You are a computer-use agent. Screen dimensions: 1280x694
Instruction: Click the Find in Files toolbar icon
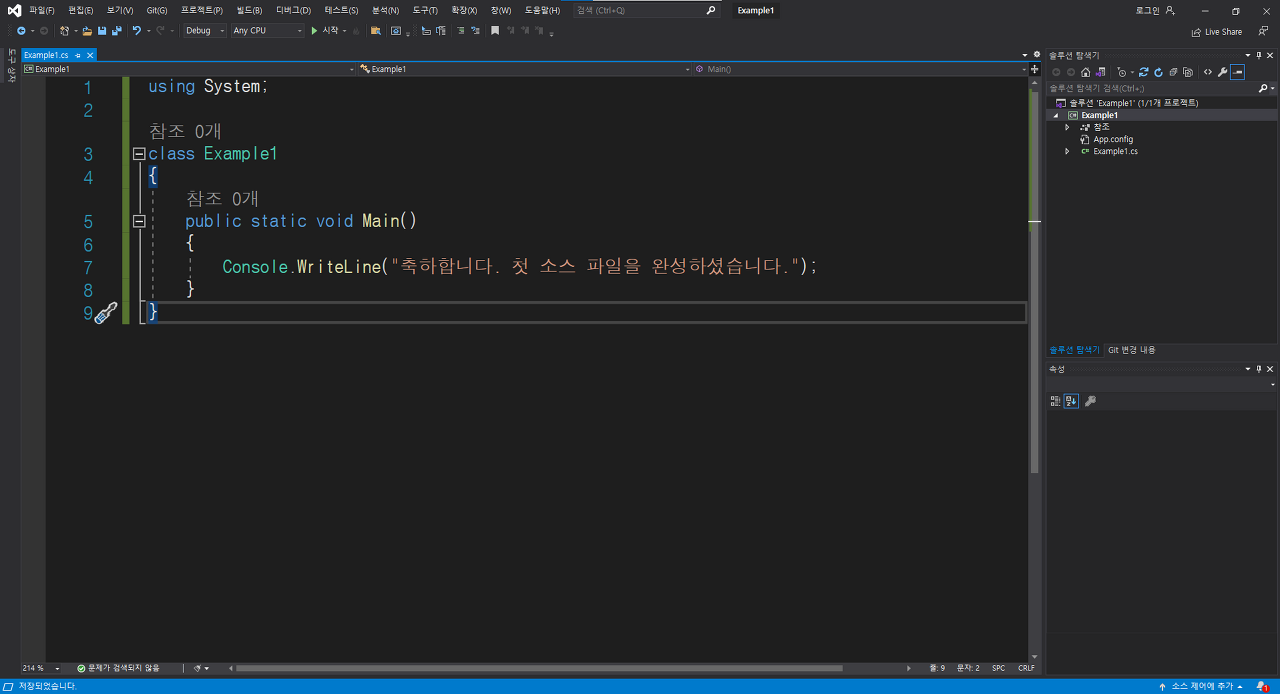click(x=375, y=31)
